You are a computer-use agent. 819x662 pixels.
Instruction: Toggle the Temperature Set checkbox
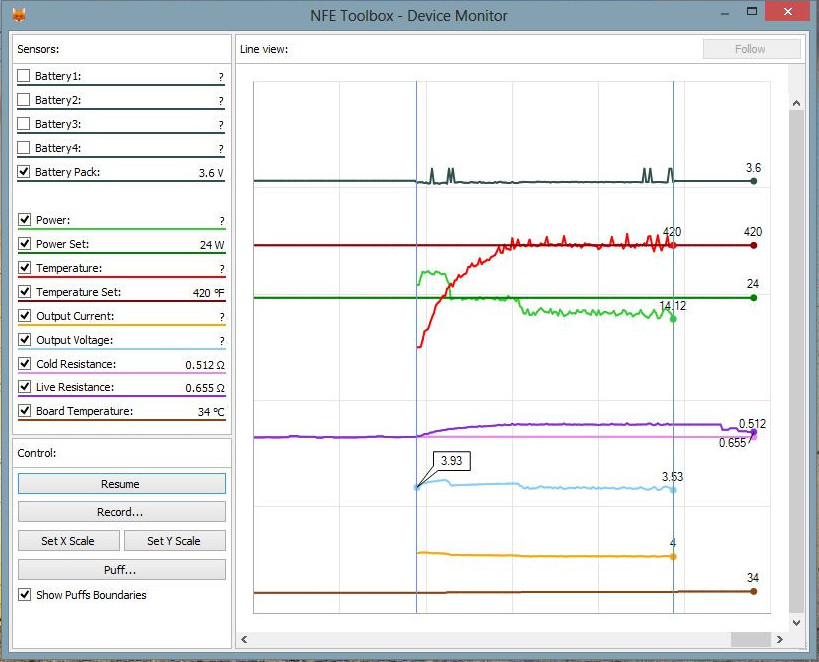pyautogui.click(x=25, y=292)
